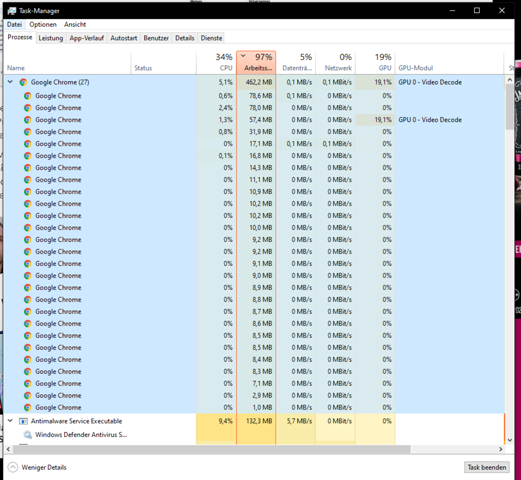Click Chrome icon of Google Chrome (27) row
The image size is (521, 480).
click(x=23, y=82)
